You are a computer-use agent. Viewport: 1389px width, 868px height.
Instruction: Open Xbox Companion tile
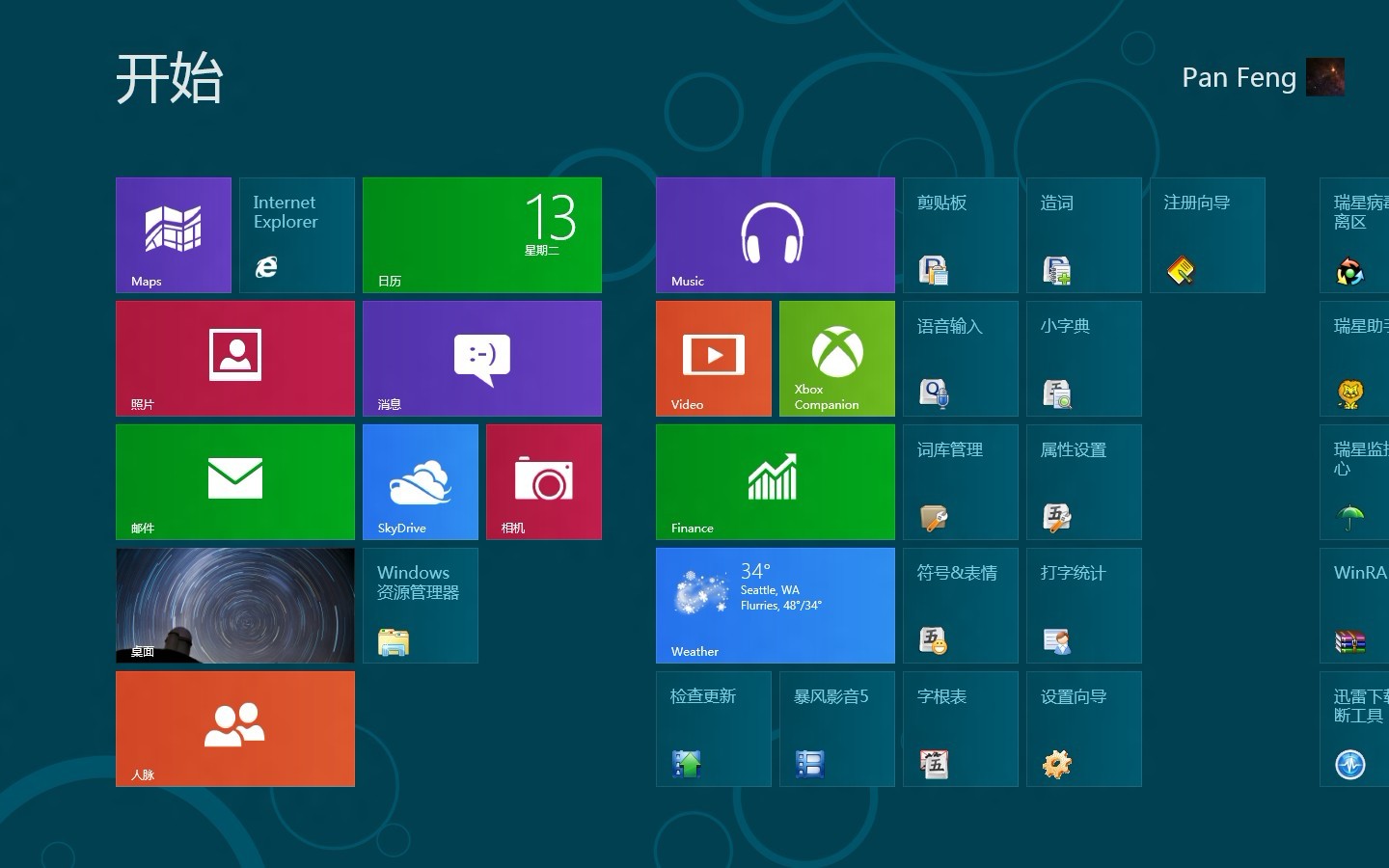pyautogui.click(x=837, y=359)
